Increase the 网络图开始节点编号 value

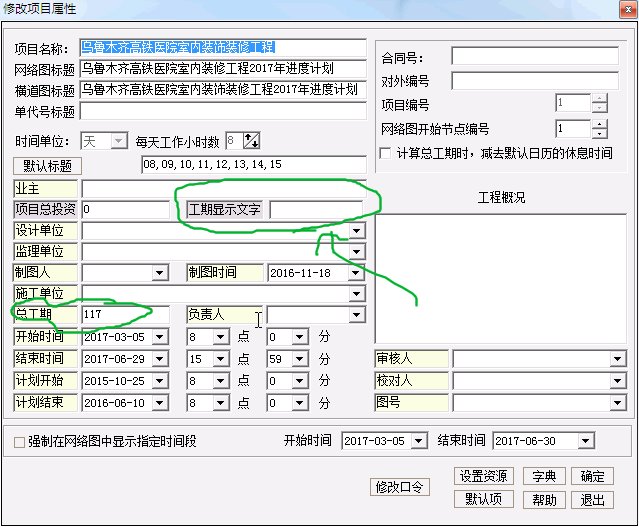[x=599, y=124]
